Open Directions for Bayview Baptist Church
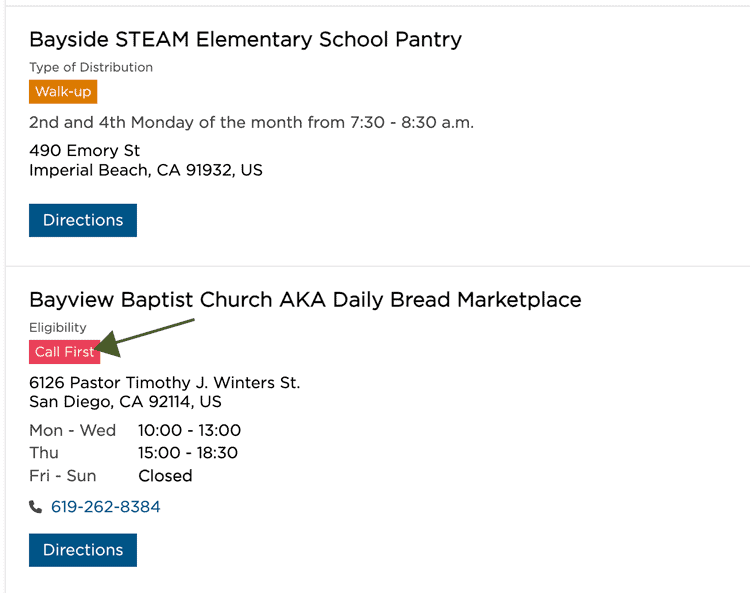 (83, 550)
